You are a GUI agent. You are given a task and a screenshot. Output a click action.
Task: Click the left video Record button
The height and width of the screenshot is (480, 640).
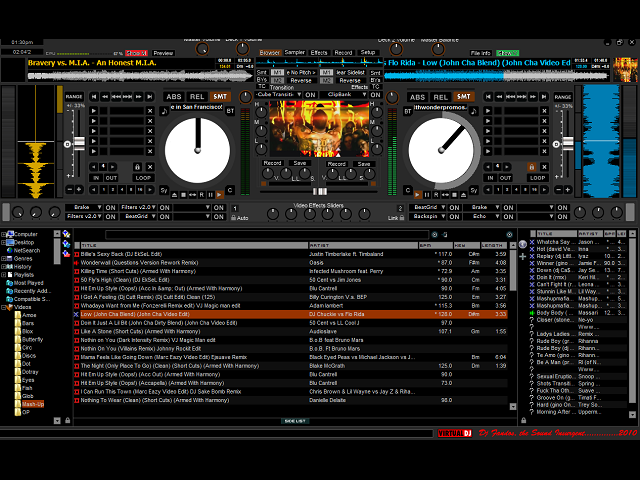click(x=272, y=163)
